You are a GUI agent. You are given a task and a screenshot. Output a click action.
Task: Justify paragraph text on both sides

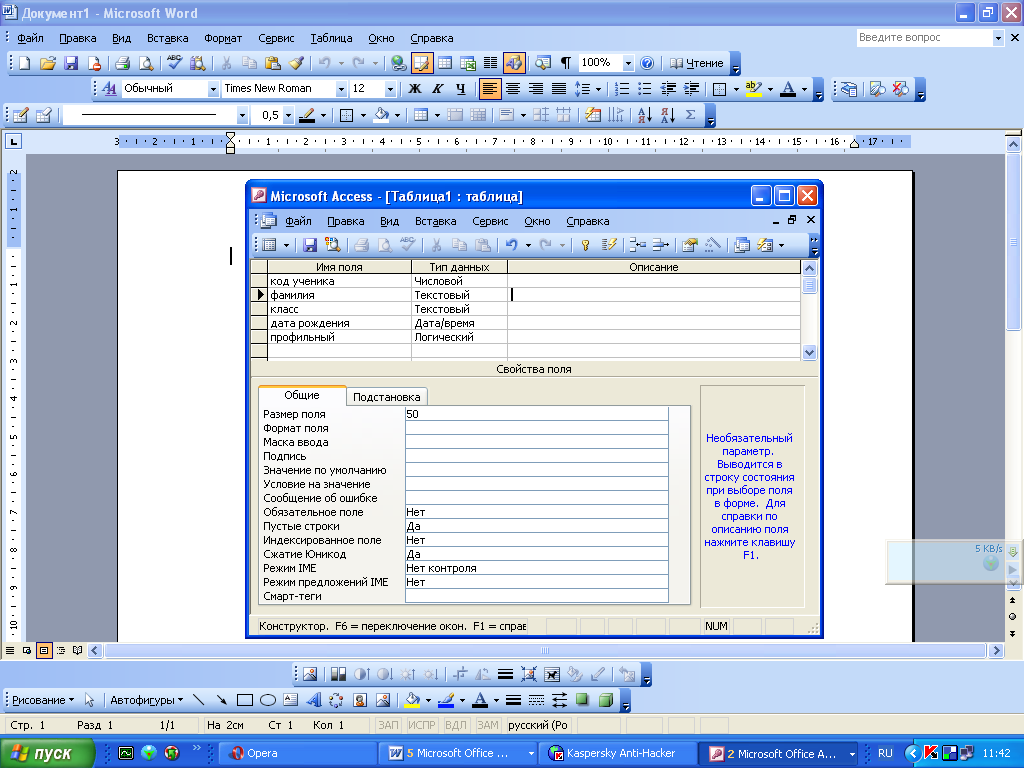point(559,89)
